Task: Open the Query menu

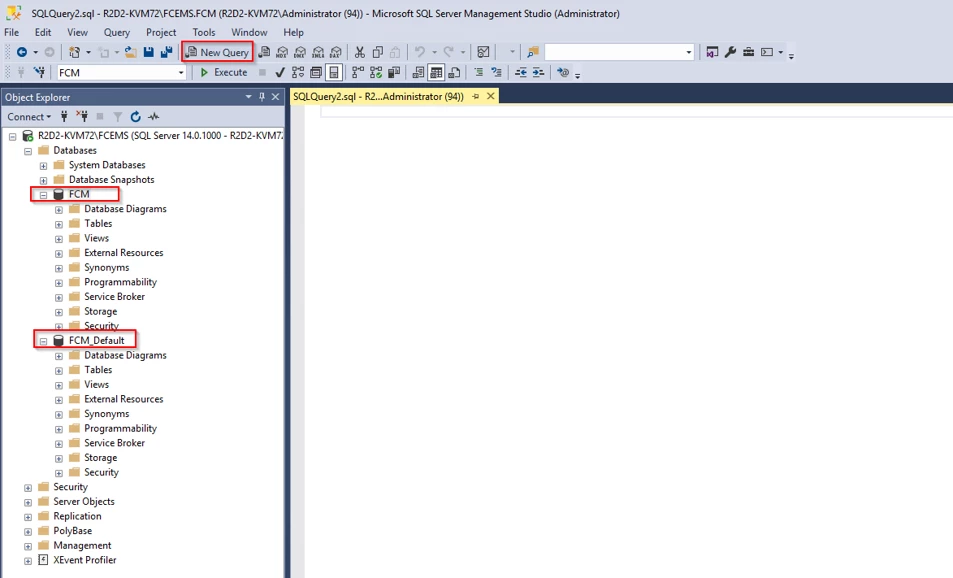Action: [117, 32]
